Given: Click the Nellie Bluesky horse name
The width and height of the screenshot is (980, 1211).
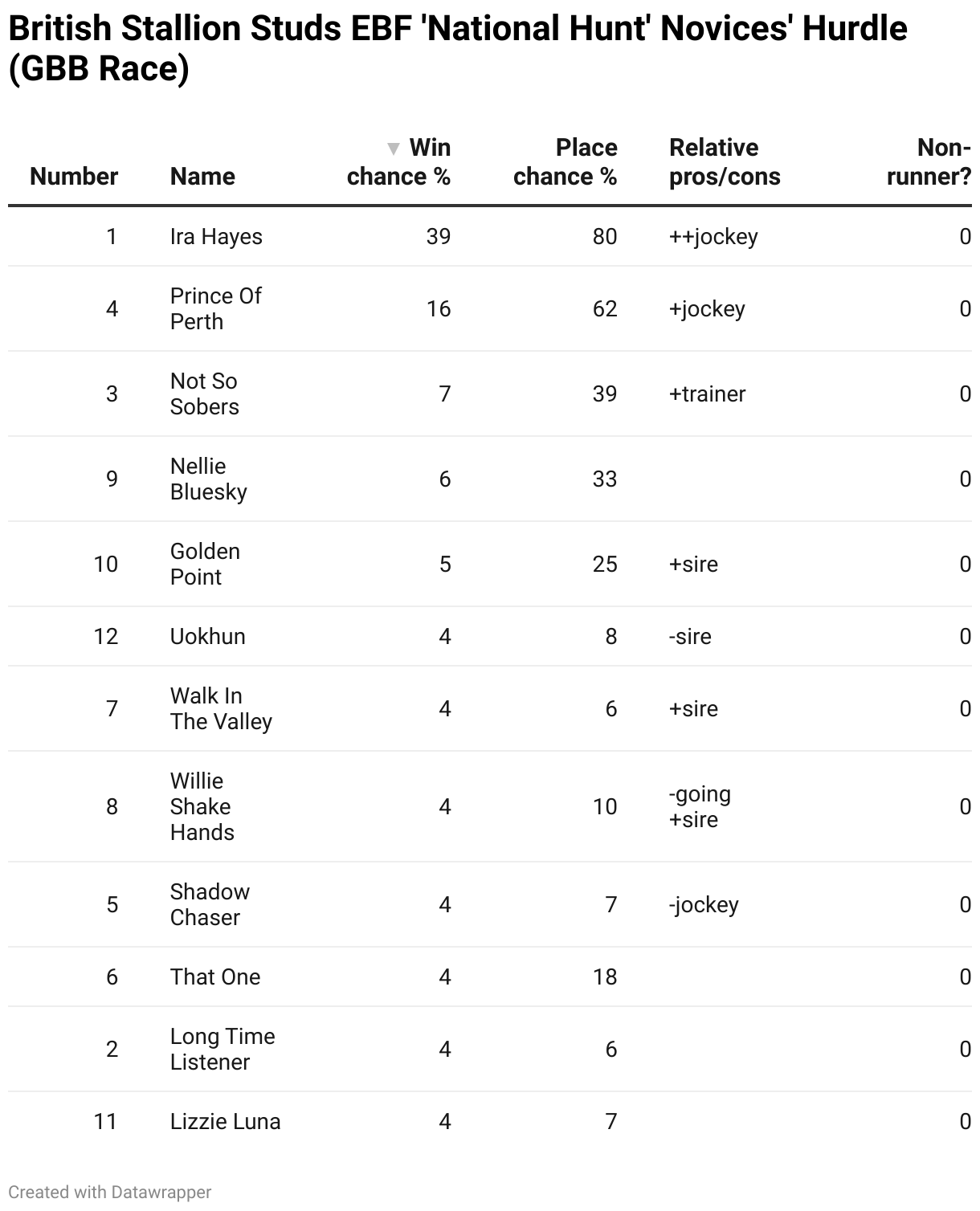Looking at the screenshot, I should (x=208, y=479).
